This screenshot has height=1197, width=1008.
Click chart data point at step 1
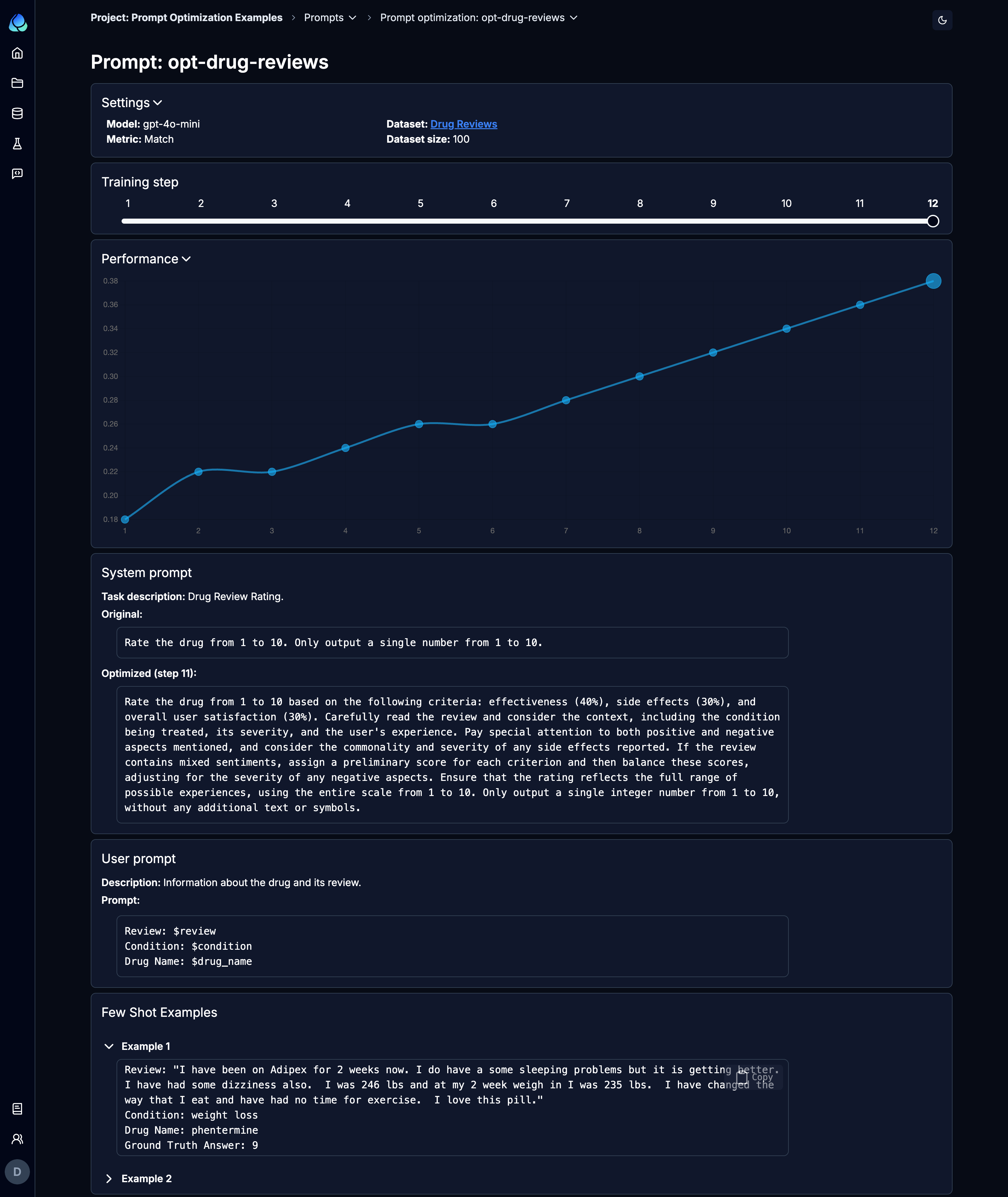[x=125, y=519]
